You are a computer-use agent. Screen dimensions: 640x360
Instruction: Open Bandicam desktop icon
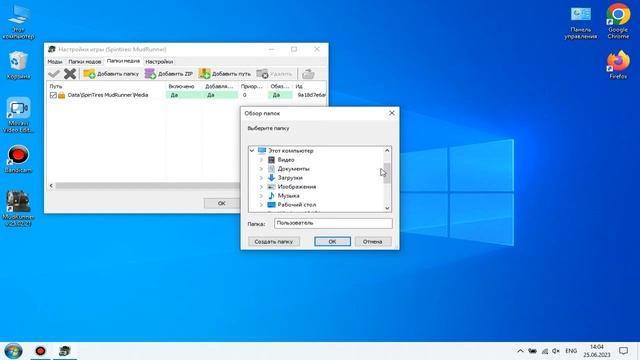18,159
